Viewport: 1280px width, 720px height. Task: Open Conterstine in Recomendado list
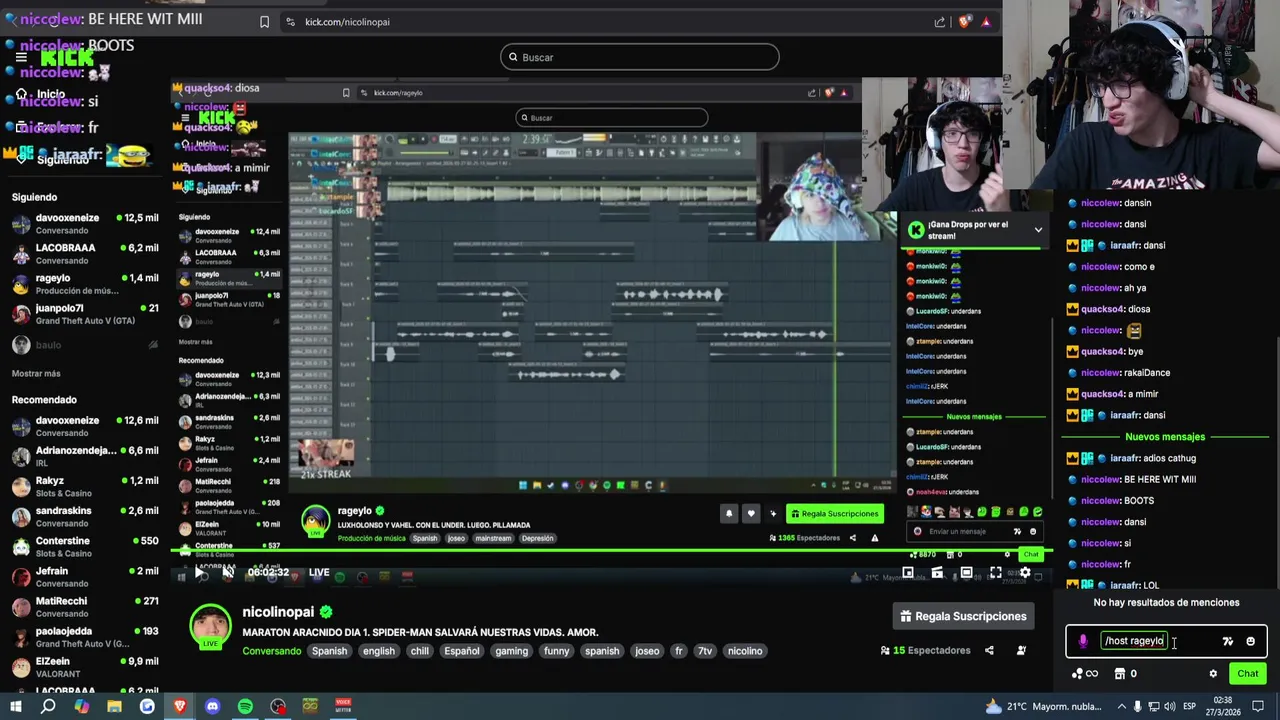click(85, 547)
